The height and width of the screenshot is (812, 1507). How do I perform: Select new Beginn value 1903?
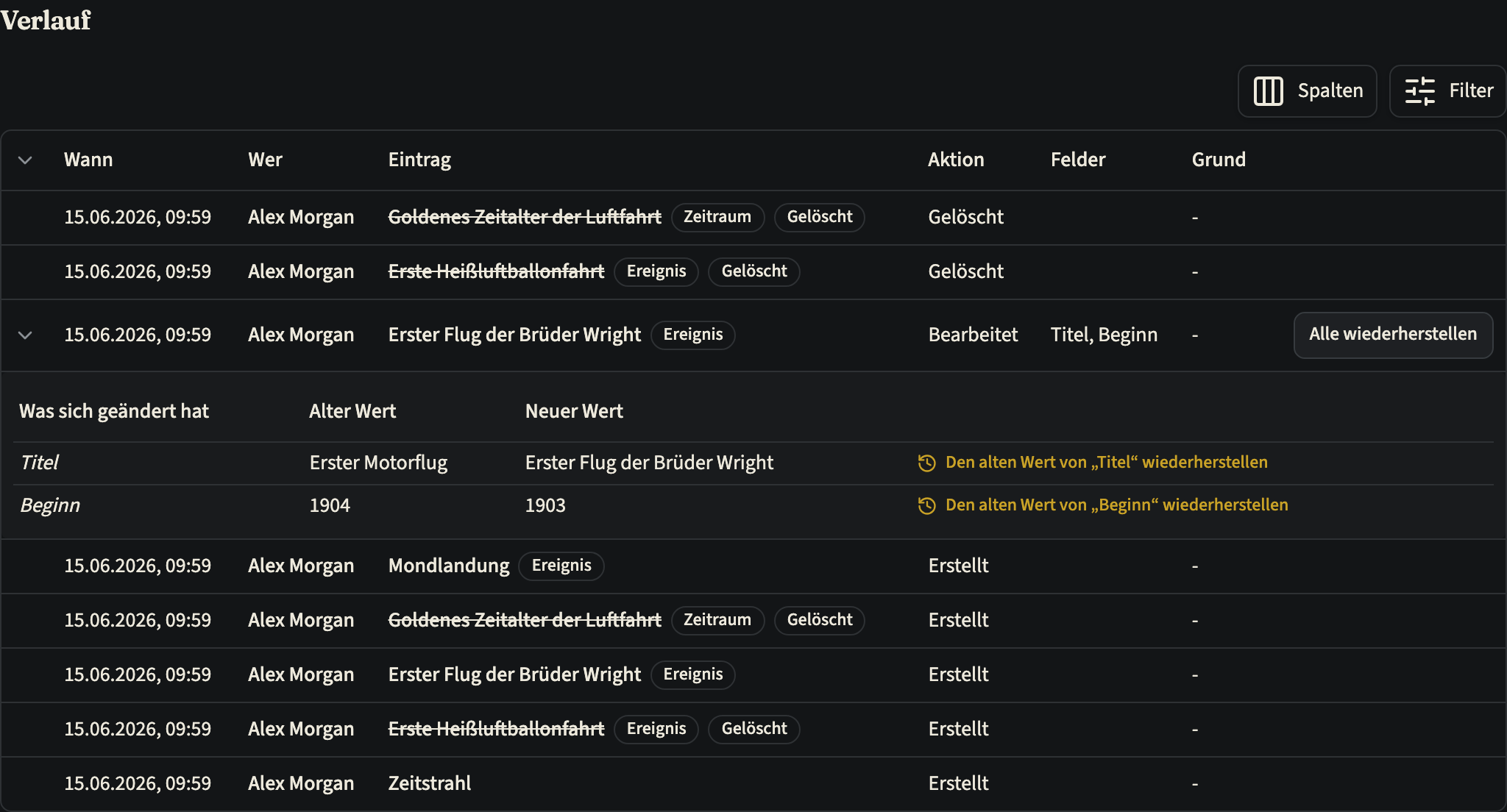click(x=545, y=505)
